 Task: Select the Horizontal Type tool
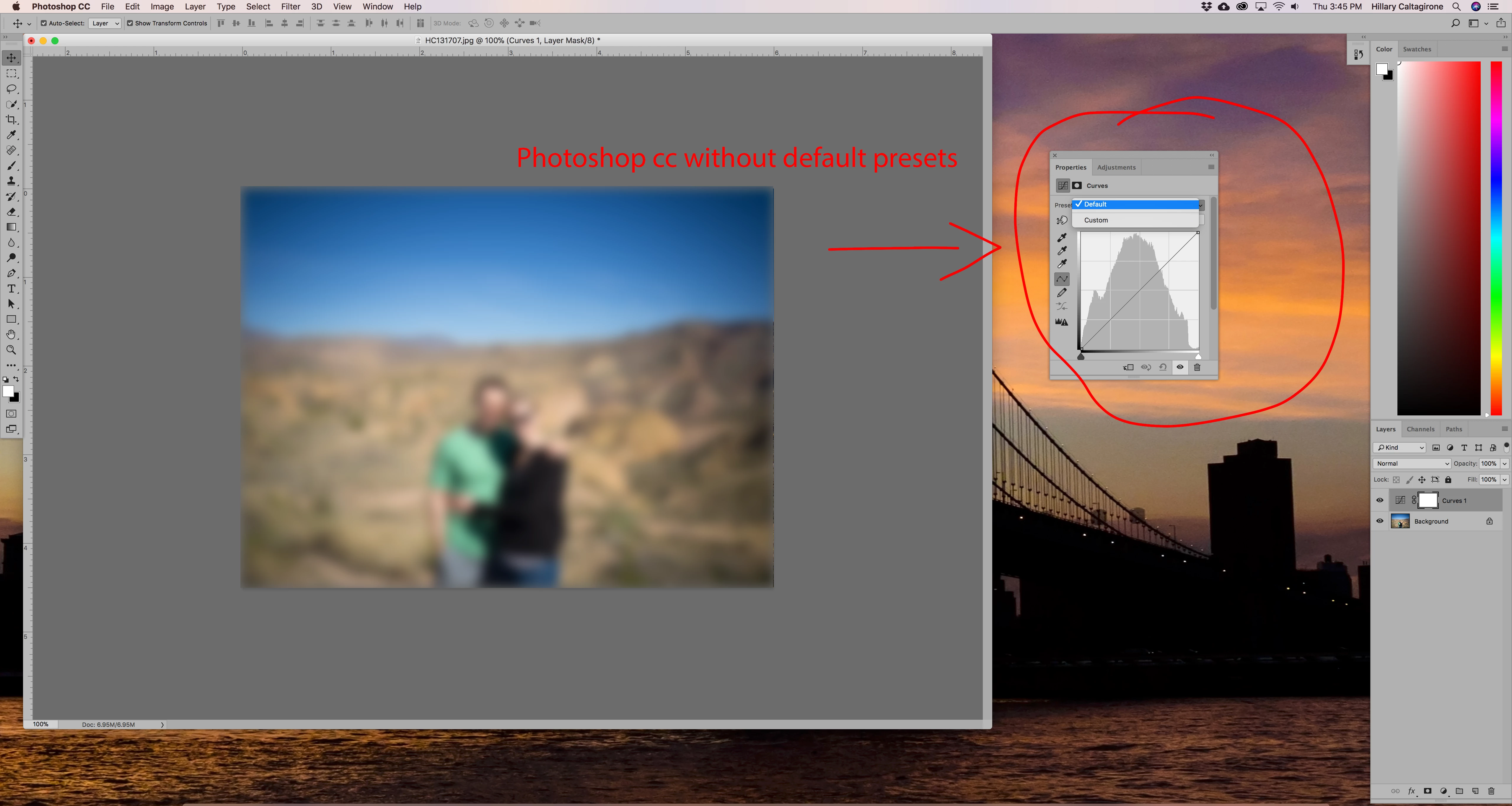click(x=11, y=289)
